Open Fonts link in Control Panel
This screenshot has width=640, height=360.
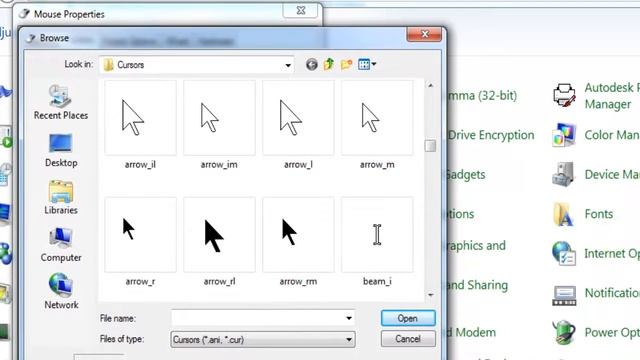pyautogui.click(x=599, y=214)
